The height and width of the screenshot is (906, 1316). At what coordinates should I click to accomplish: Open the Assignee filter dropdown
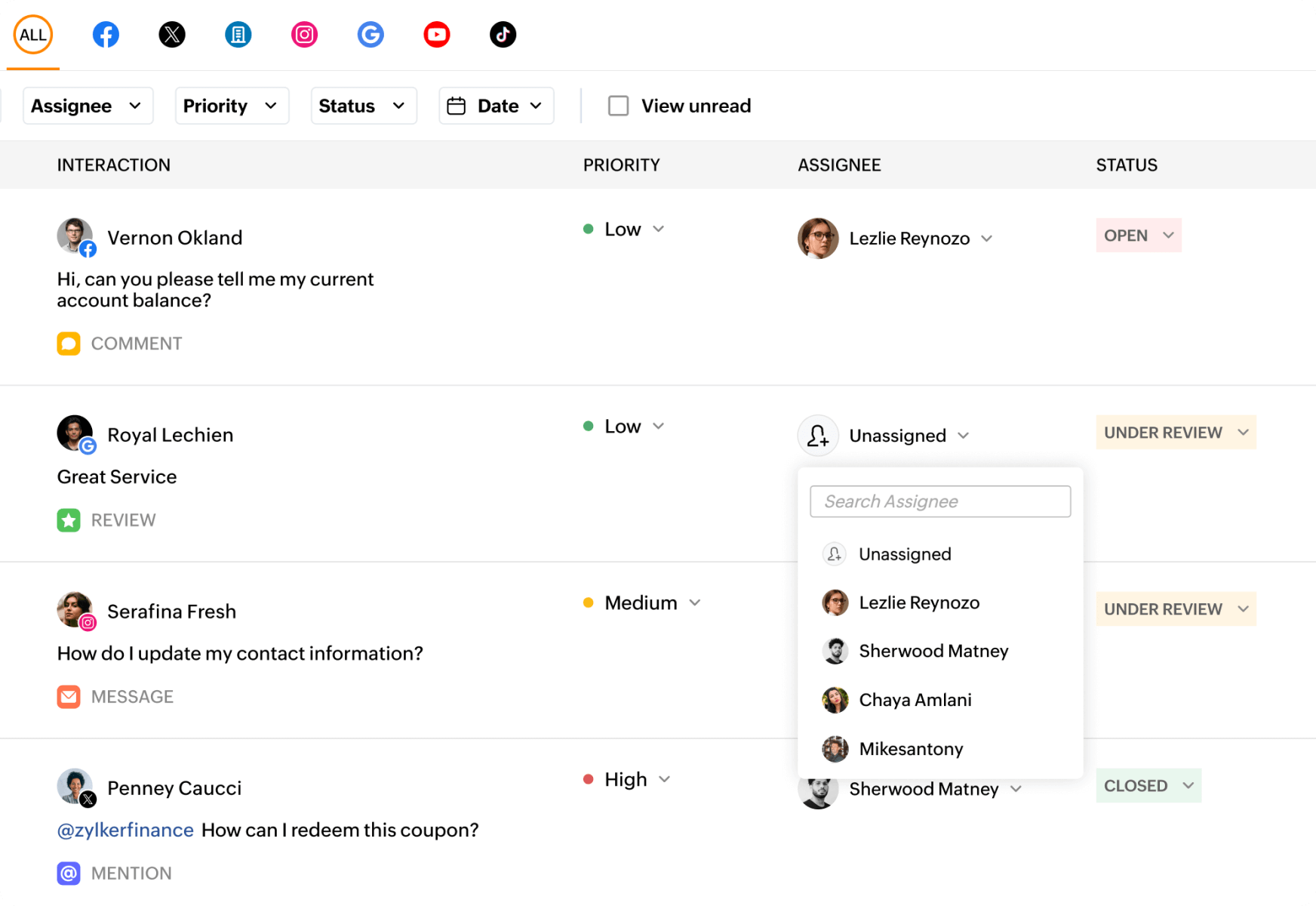coord(88,106)
